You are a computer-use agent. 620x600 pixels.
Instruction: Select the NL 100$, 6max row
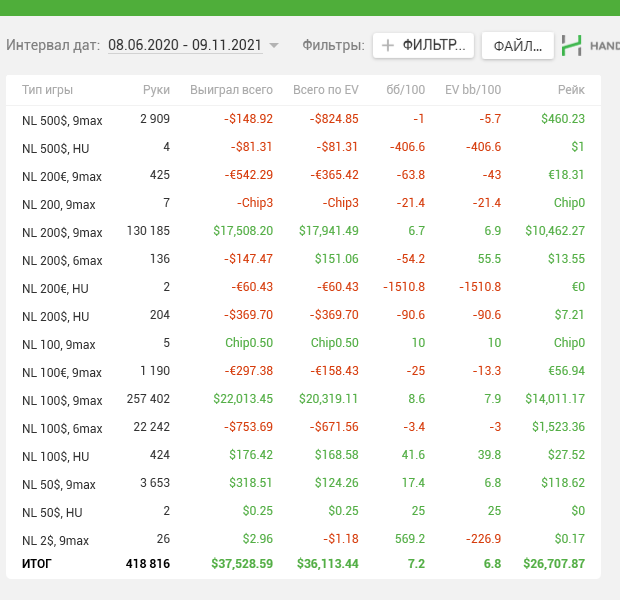303,428
